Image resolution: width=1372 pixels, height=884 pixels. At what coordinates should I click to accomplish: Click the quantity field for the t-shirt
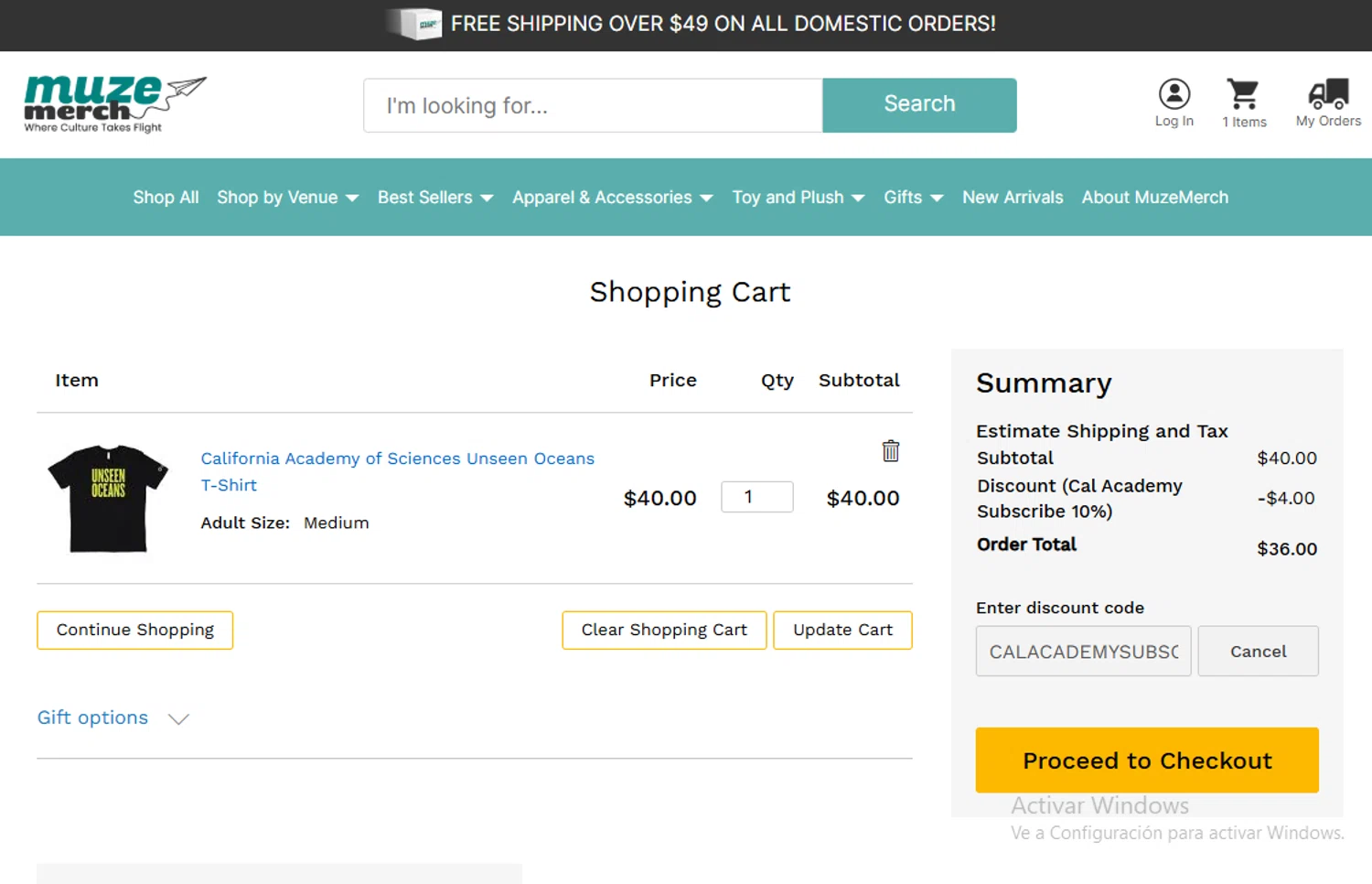pos(756,497)
